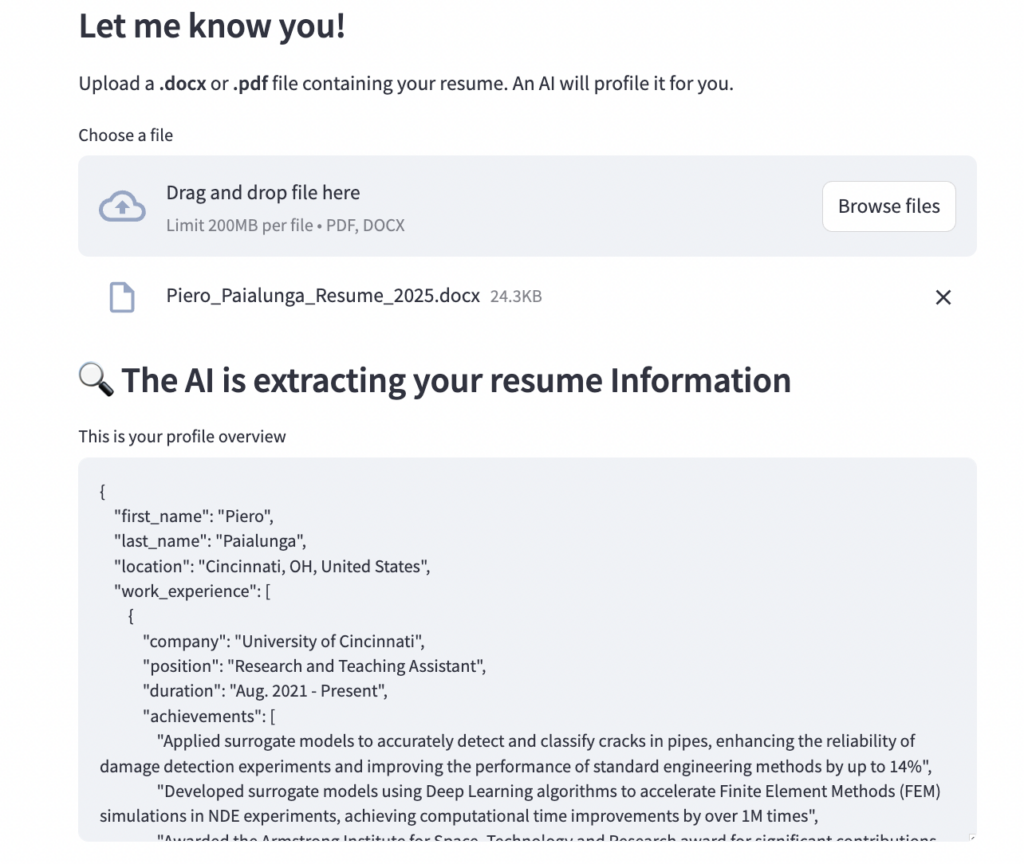The image size is (1024, 864).
Task: Click the company line "University of Cincinnati"
Action: 289,642
